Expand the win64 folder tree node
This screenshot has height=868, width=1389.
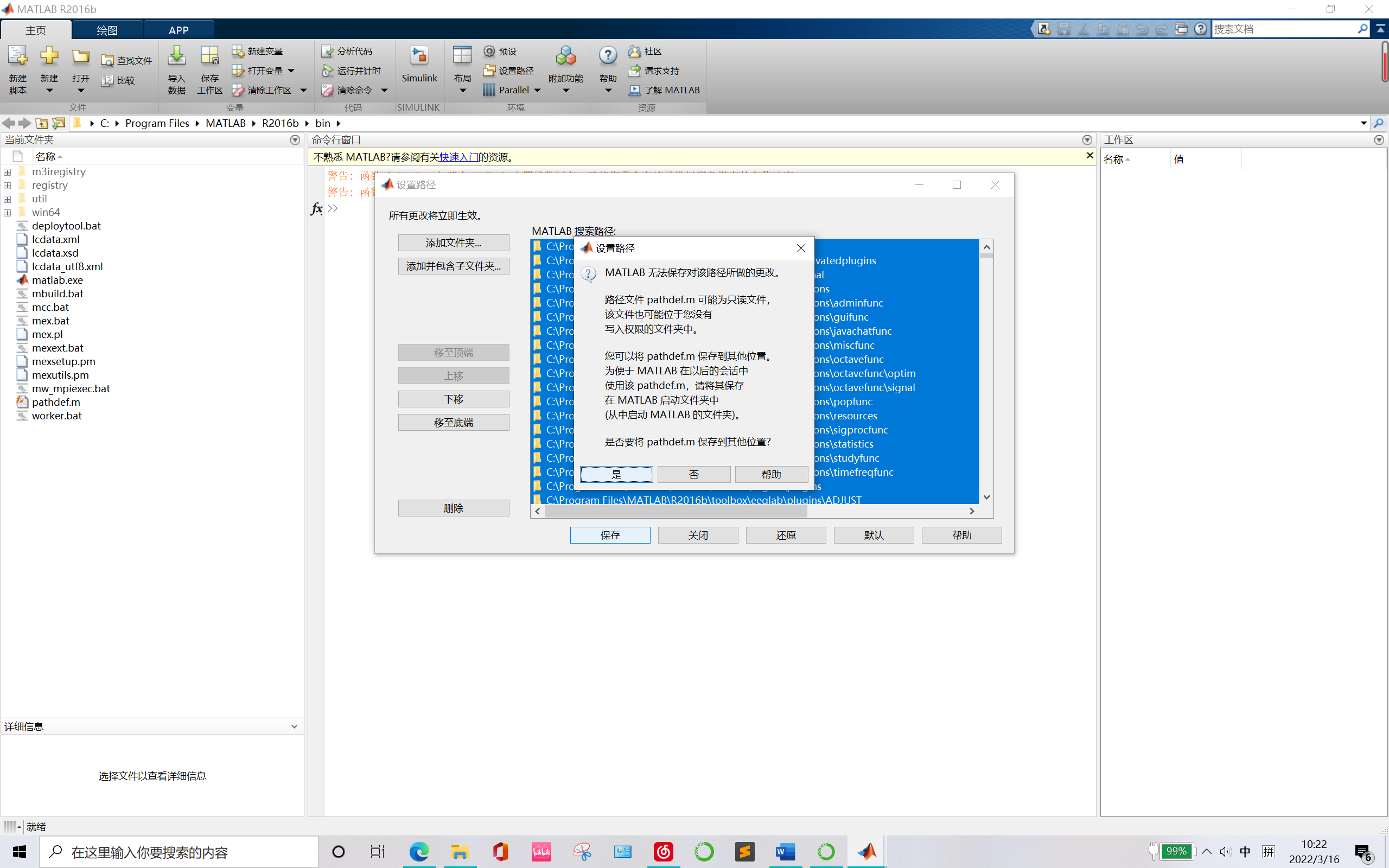pyautogui.click(x=8, y=213)
